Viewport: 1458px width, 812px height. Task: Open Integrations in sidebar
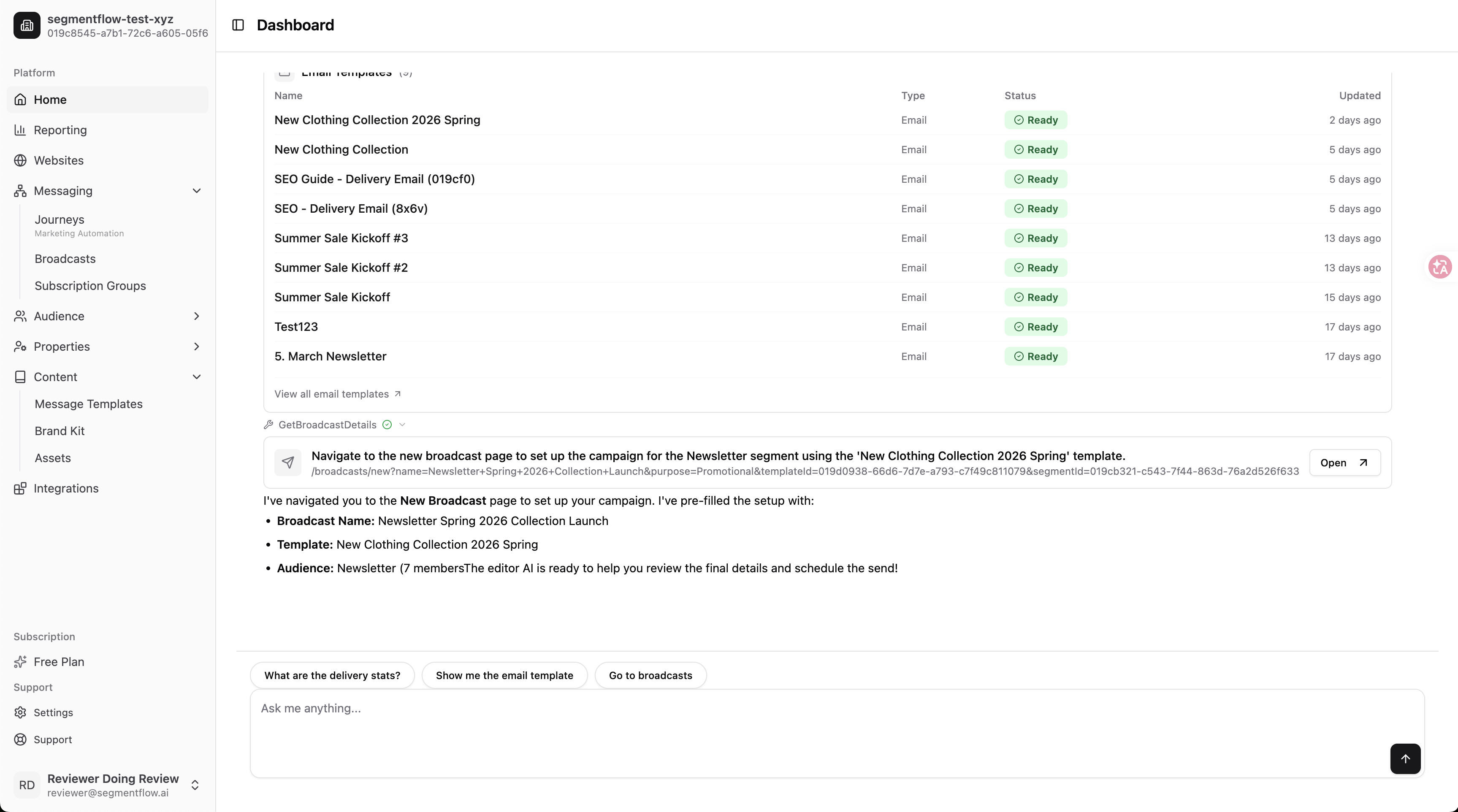[x=66, y=488]
